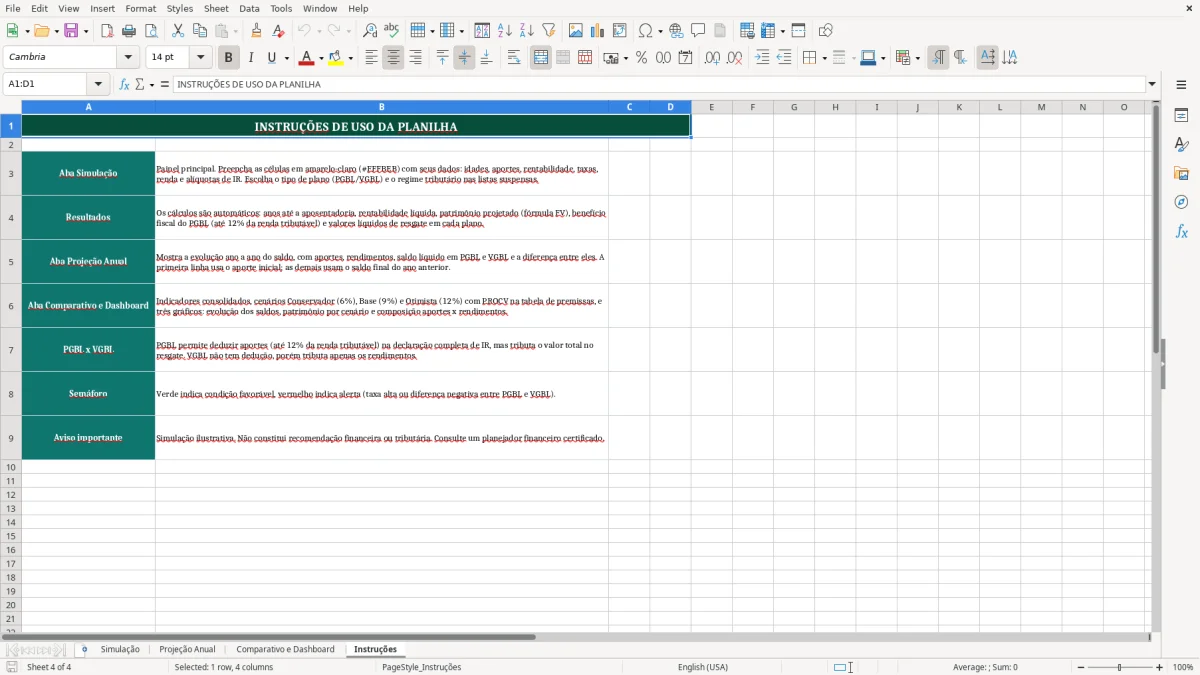Adjust the zoom slider
1200x675 pixels.
(x=1120, y=667)
